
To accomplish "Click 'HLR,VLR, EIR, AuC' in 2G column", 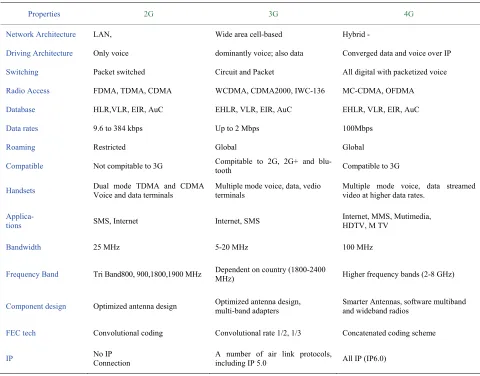I will [128, 110].
